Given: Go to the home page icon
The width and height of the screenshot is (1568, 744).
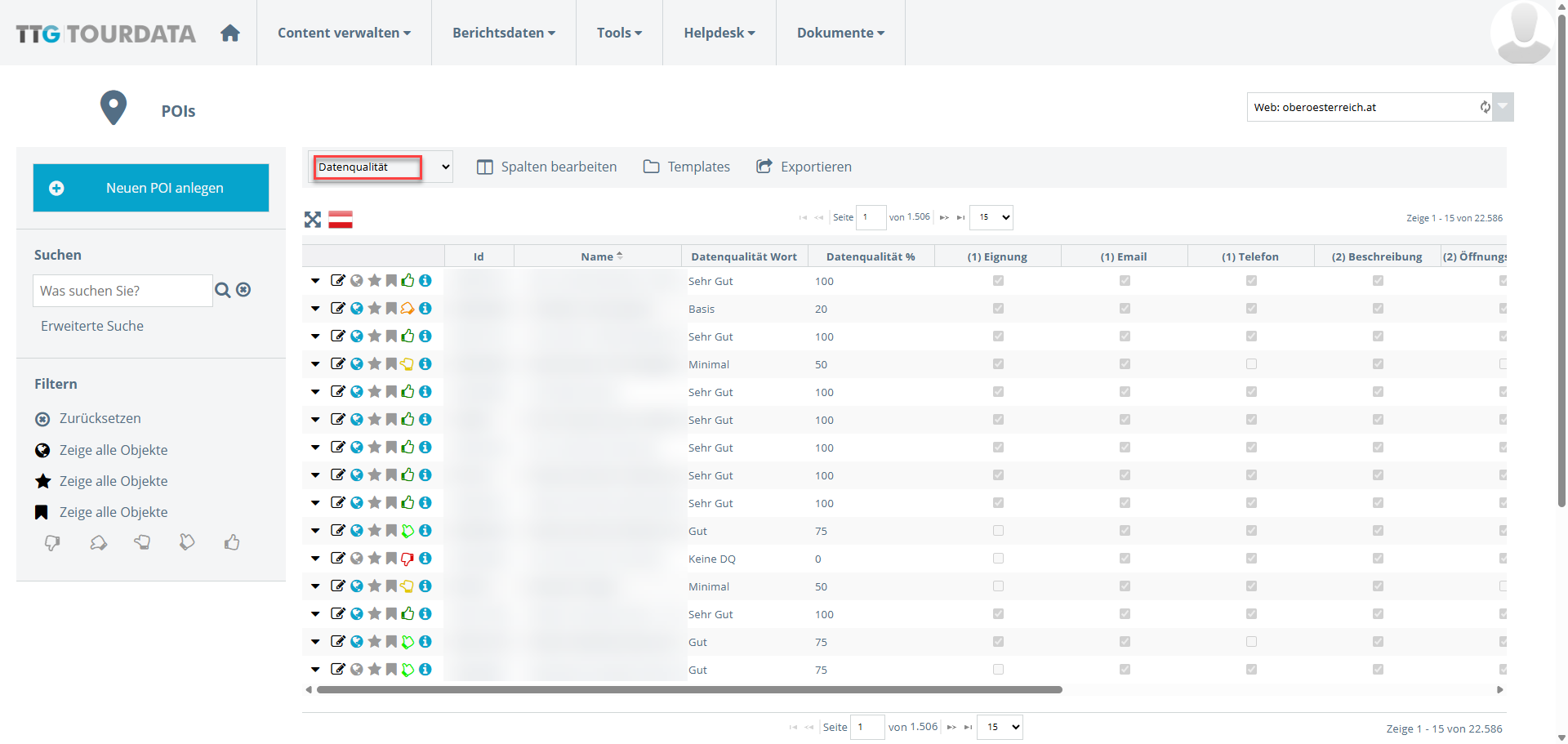Looking at the screenshot, I should (230, 33).
